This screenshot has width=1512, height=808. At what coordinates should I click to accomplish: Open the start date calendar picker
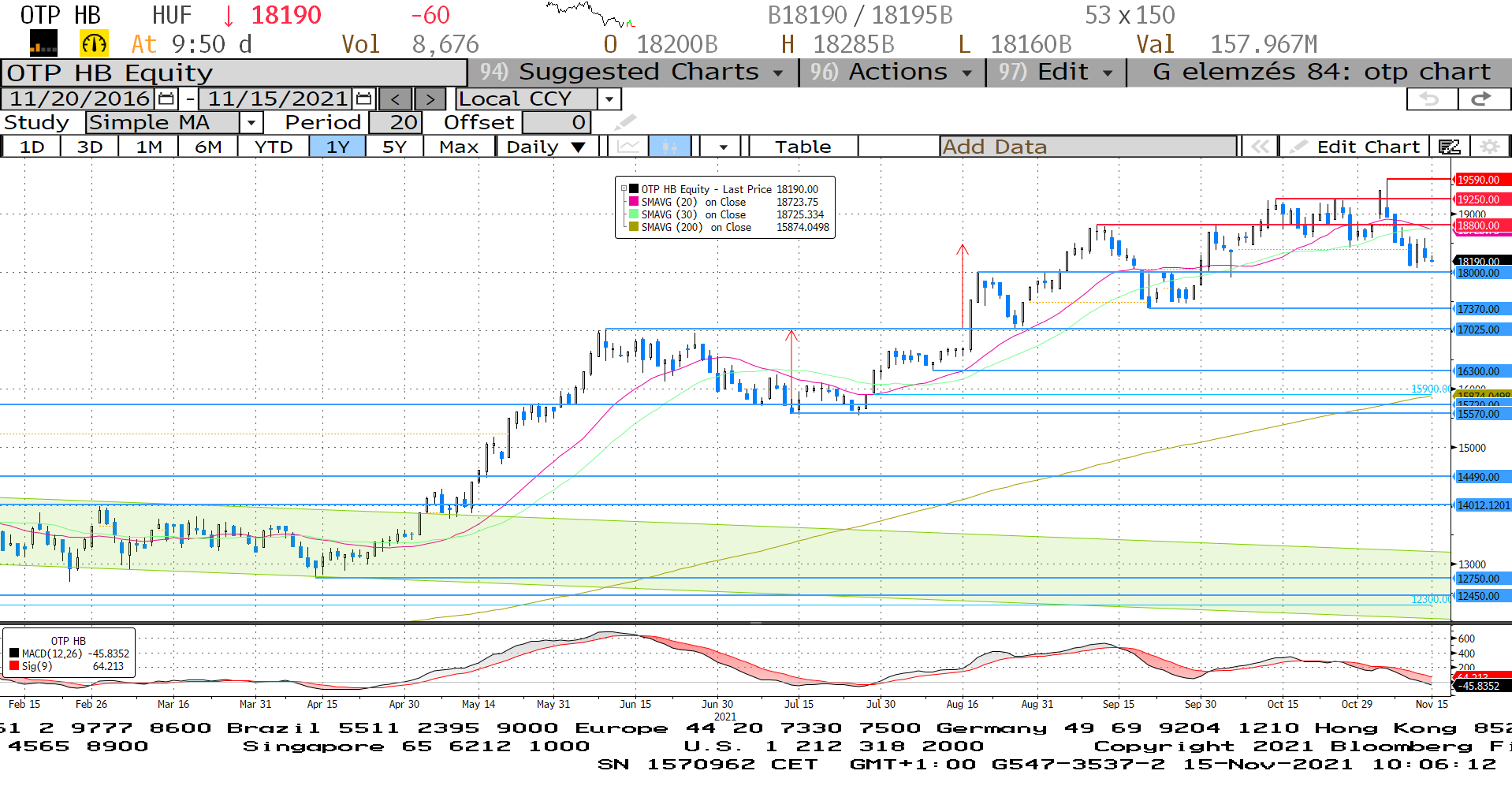pos(166,99)
